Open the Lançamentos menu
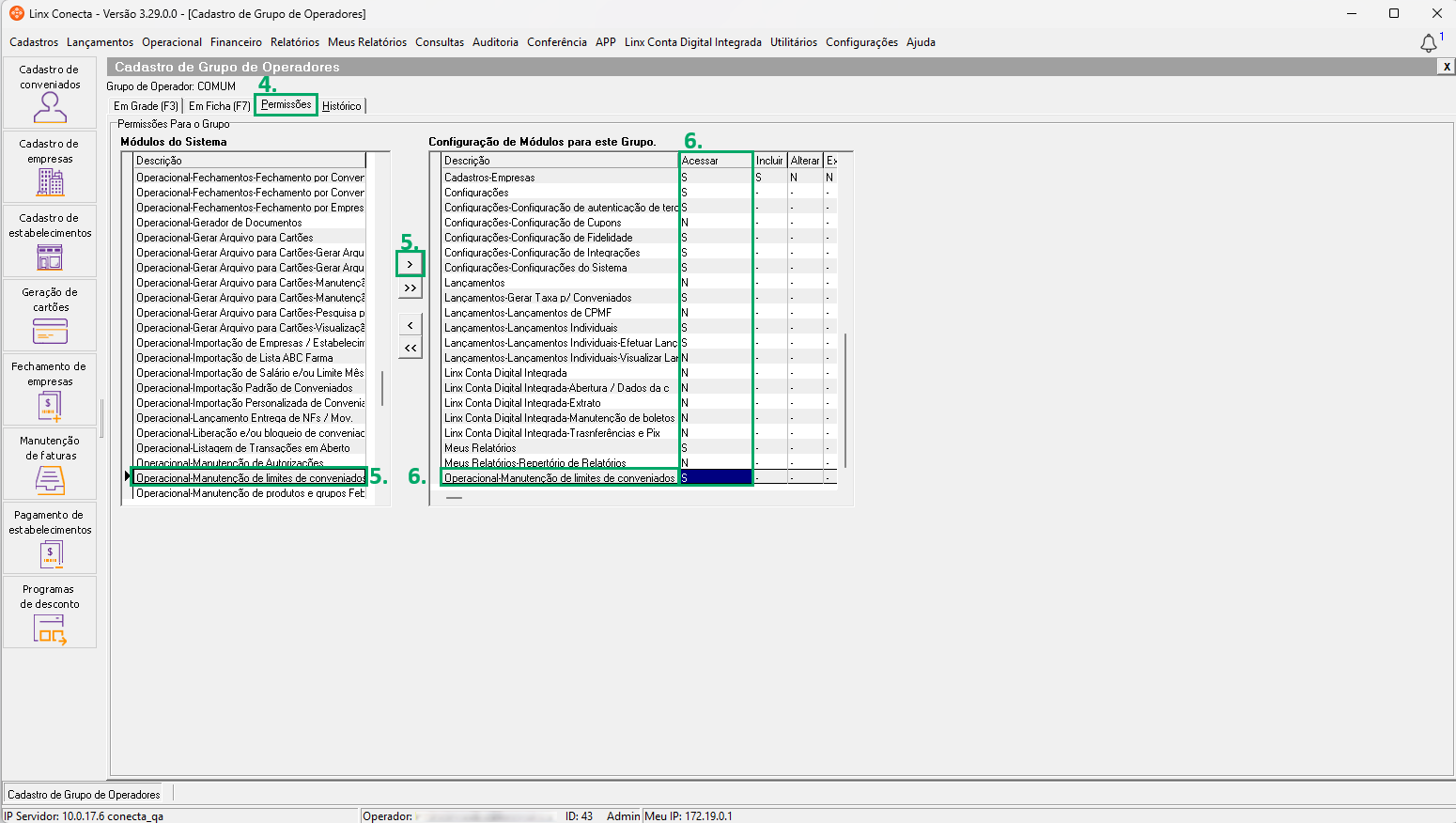The width and height of the screenshot is (1456, 823). (101, 42)
